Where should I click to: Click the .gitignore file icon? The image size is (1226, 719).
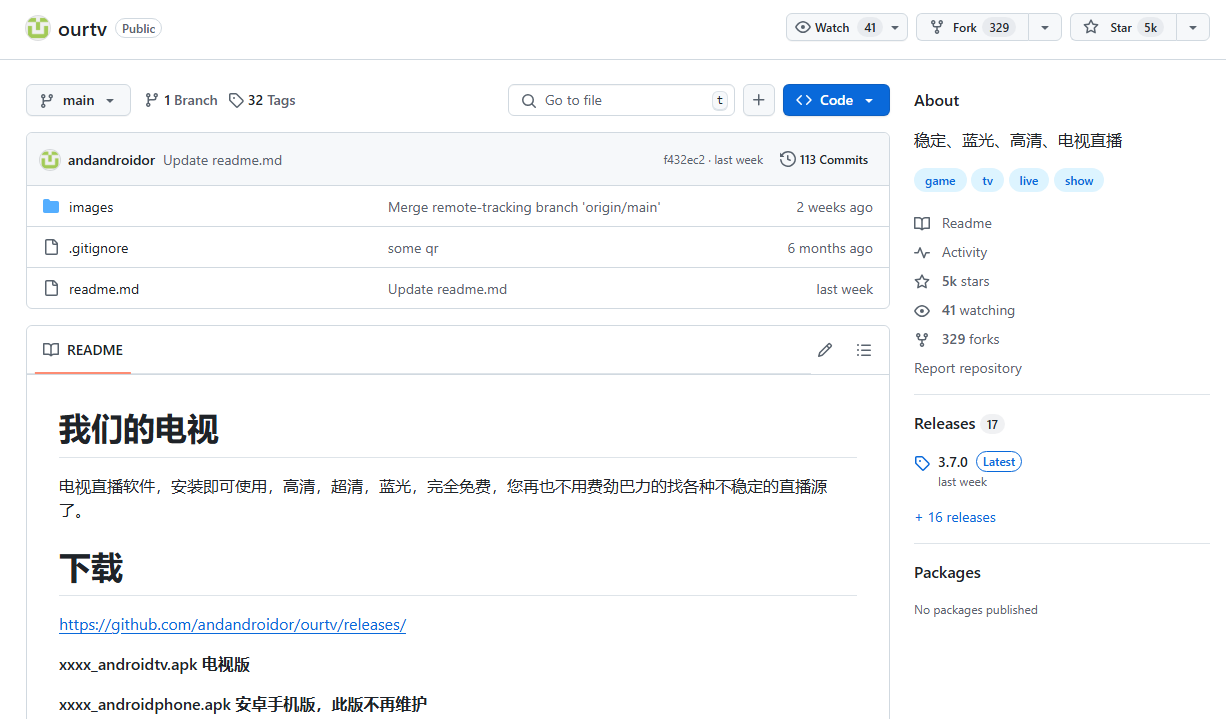51,248
